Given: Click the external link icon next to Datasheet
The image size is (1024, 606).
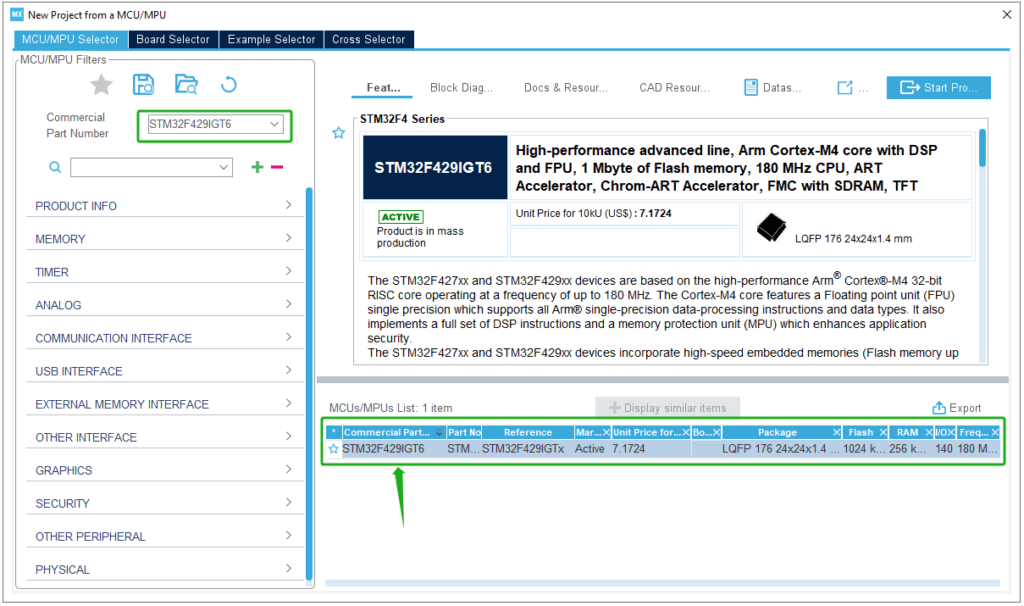Looking at the screenshot, I should [x=845, y=88].
